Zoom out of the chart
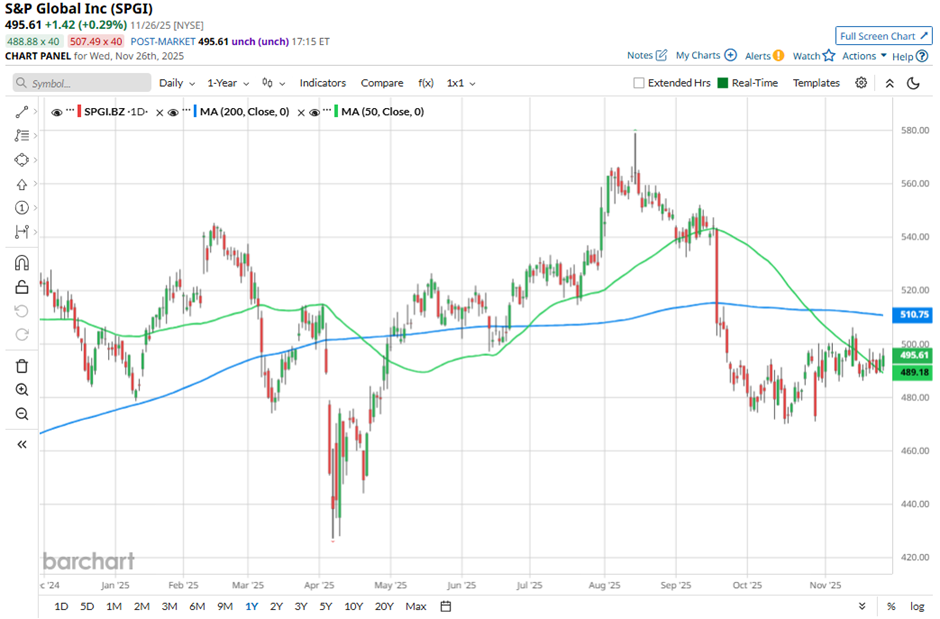Image resolution: width=940 pixels, height=619 pixels. coord(22,414)
